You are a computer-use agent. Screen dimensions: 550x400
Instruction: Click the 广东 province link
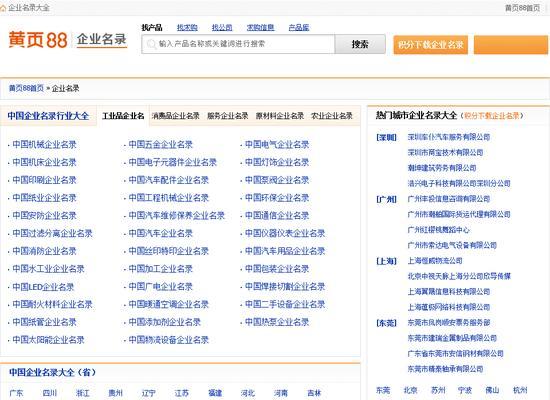[x=16, y=393]
